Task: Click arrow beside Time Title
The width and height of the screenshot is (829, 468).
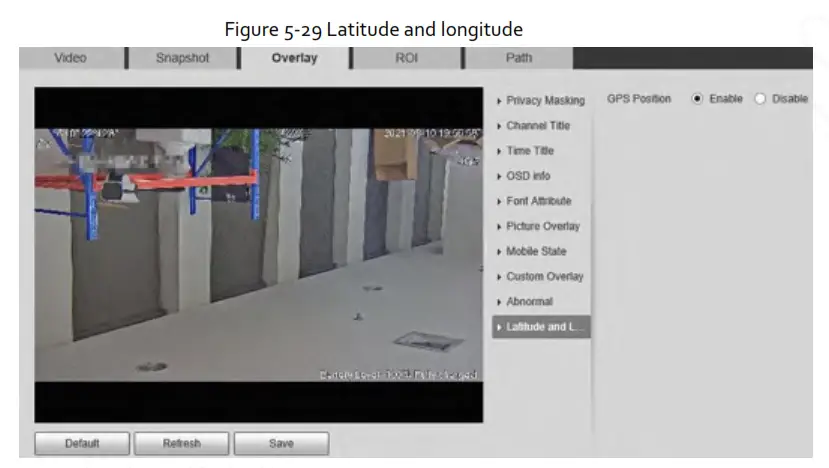Action: (499, 151)
